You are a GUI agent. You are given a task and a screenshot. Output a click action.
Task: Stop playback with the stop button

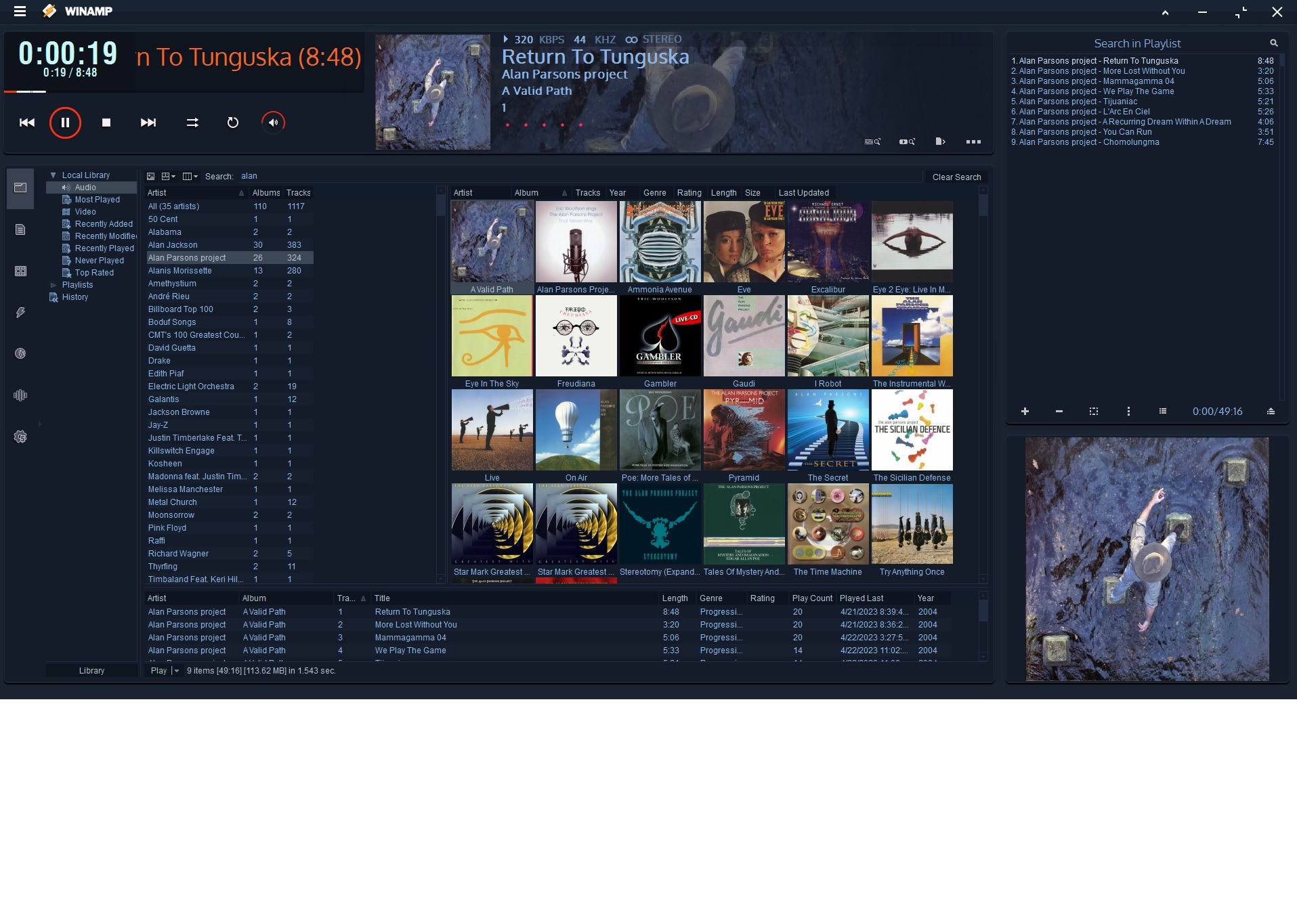pos(106,123)
